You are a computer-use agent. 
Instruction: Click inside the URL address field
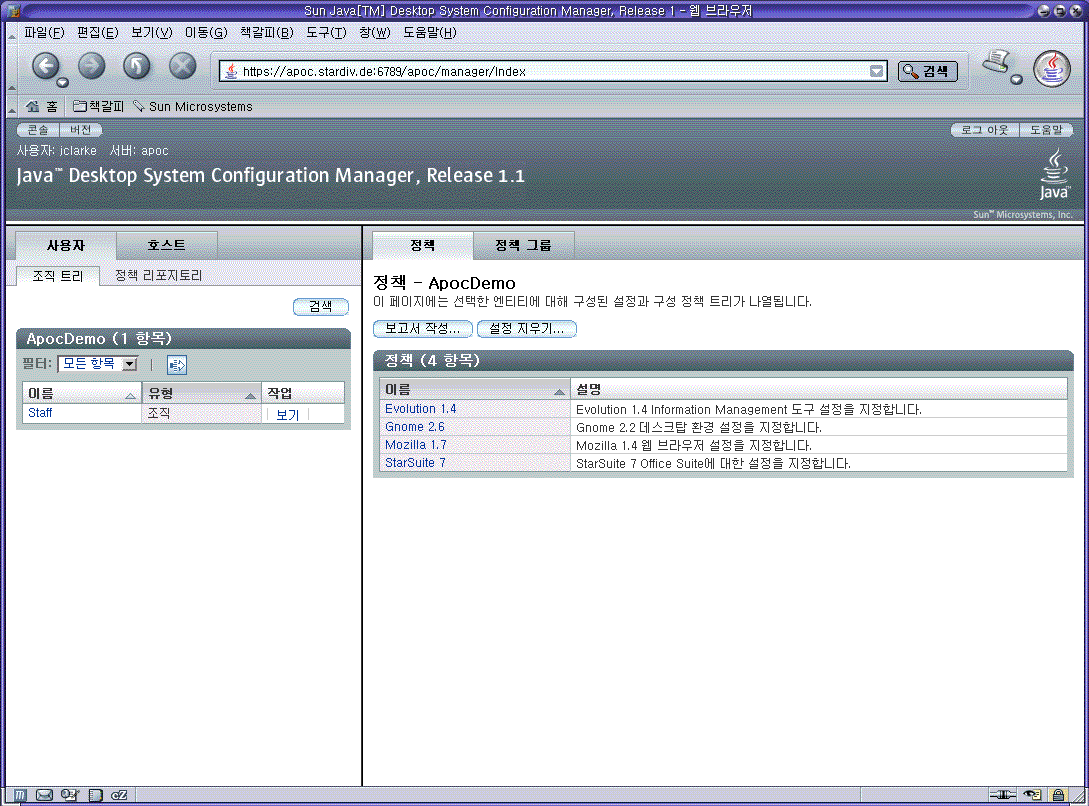553,71
